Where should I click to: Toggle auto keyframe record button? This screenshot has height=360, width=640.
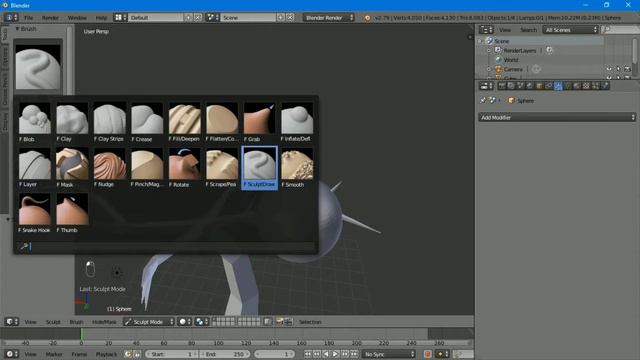[427, 354]
